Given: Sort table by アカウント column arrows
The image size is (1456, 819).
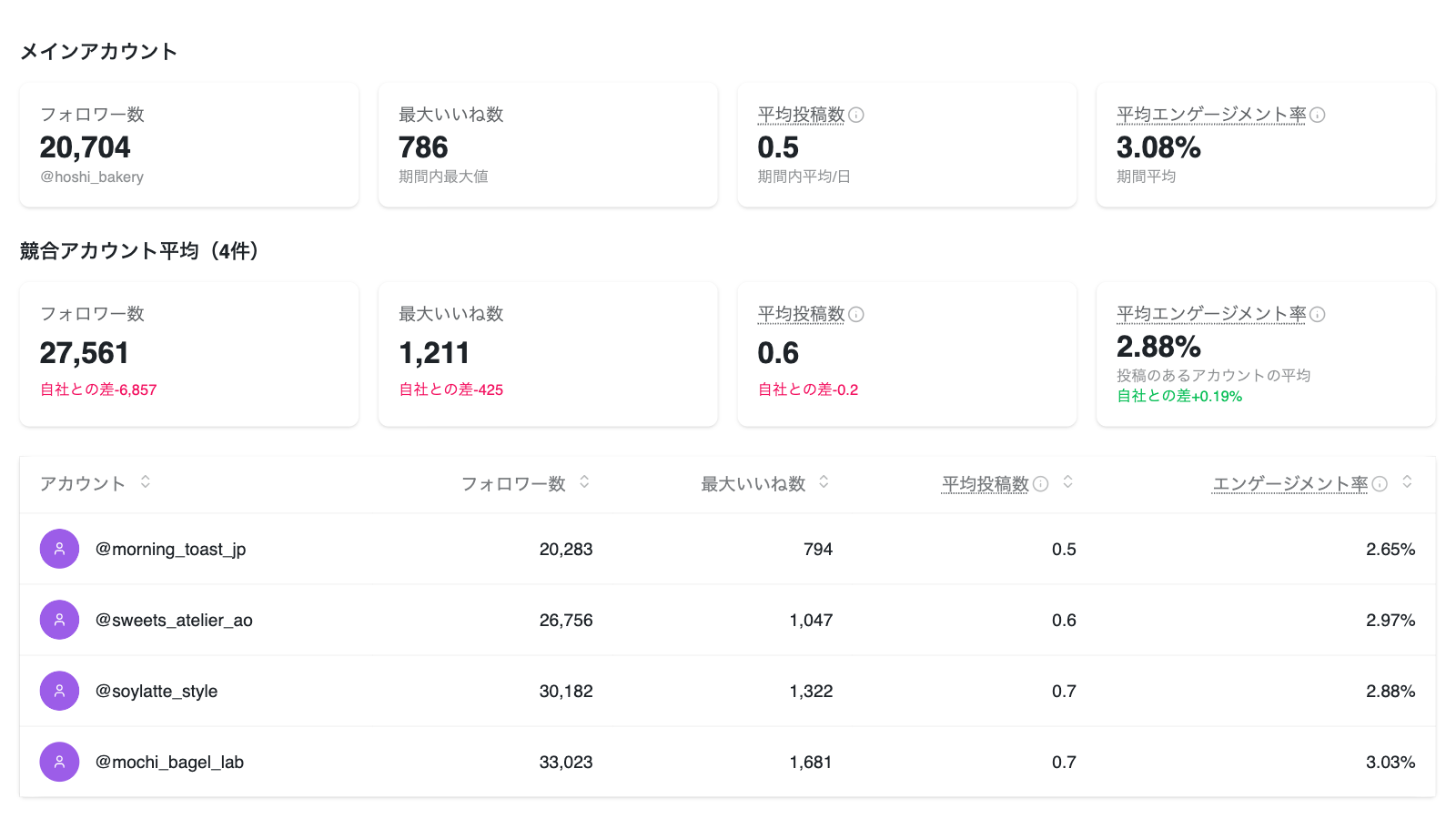Looking at the screenshot, I should (x=146, y=481).
